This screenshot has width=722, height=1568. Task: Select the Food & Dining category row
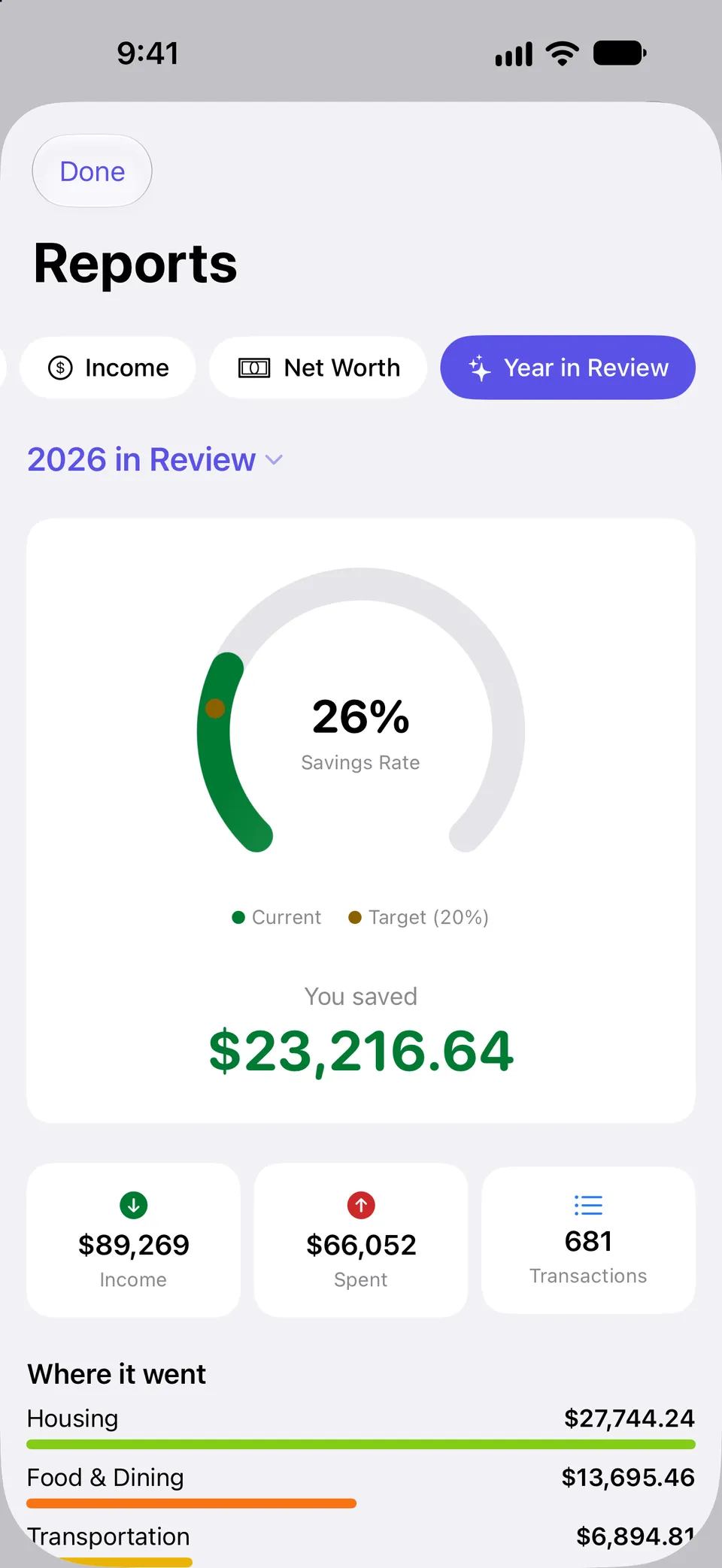(361, 1486)
